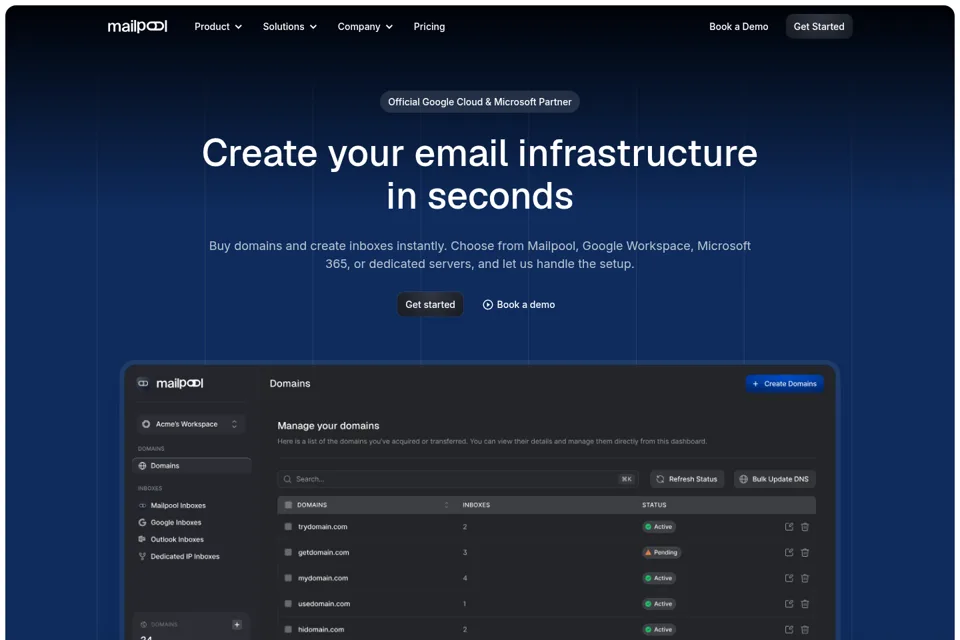Toggle the select-all checkbox in the Domains header

click(x=288, y=505)
